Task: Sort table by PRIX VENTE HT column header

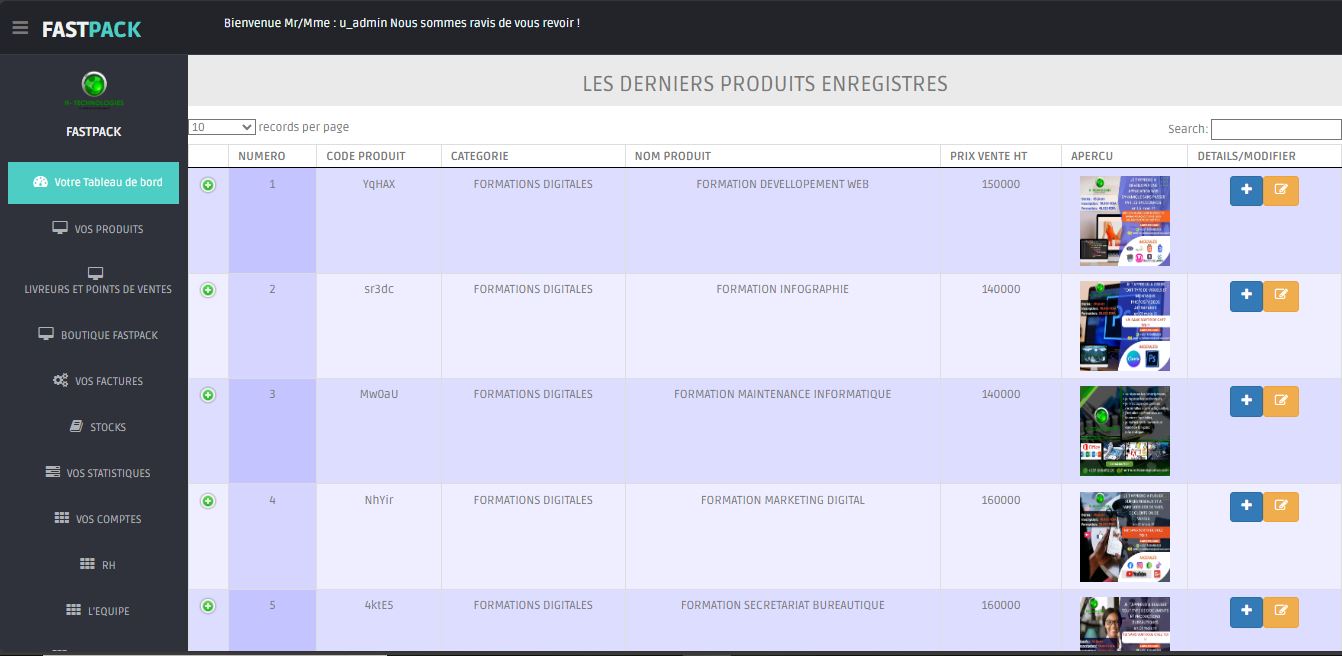Action: tap(988, 156)
